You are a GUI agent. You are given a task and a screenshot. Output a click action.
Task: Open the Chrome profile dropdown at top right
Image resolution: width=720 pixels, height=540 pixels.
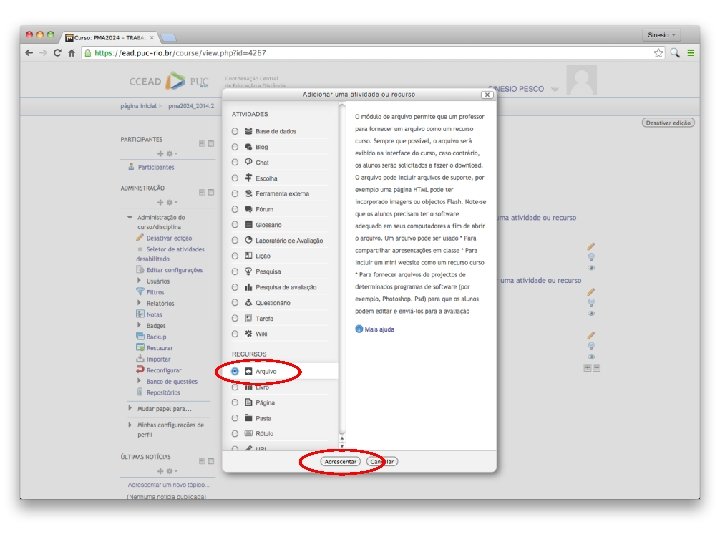pyautogui.click(x=661, y=35)
